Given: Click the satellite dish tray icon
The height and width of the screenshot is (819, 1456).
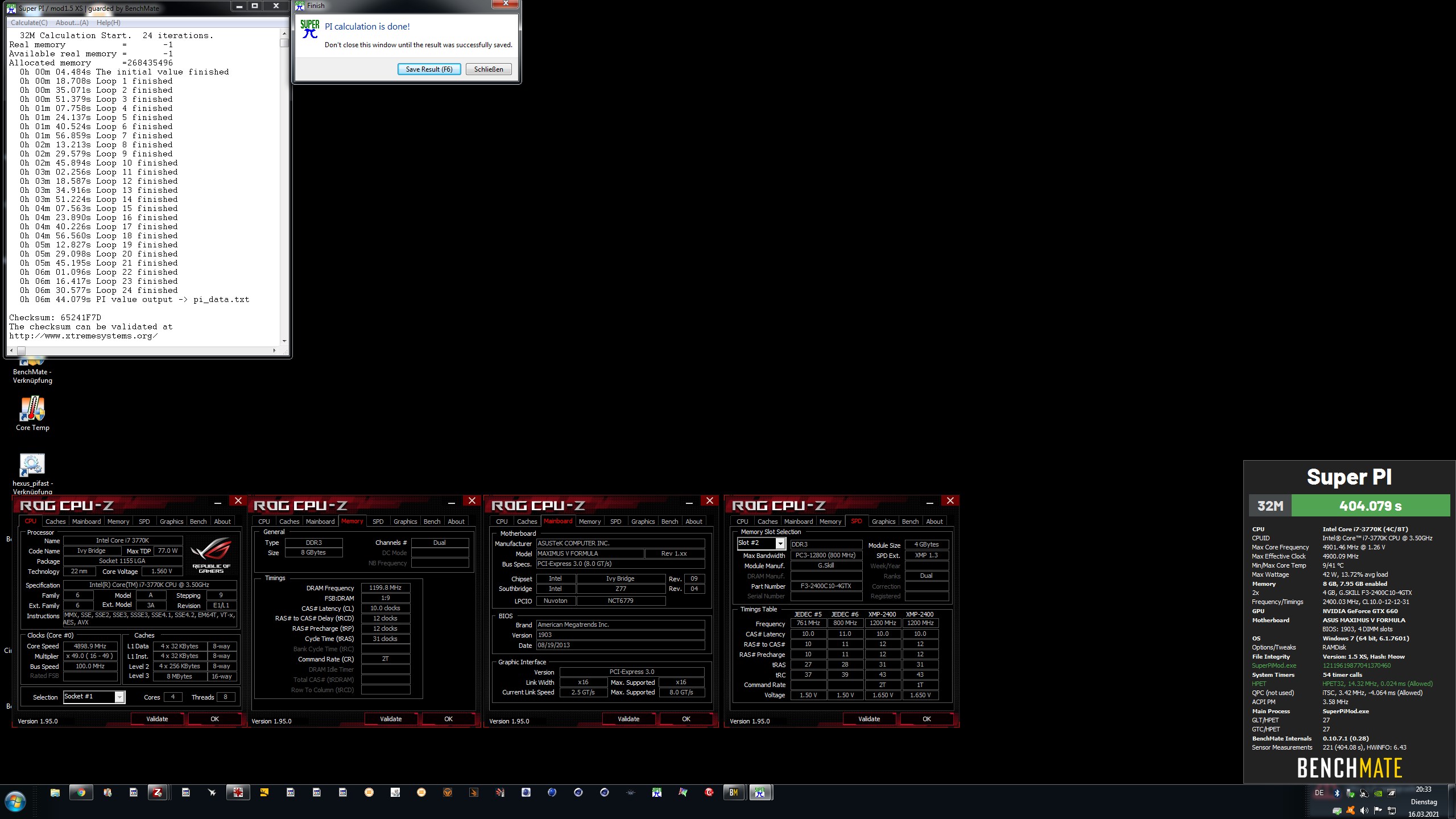Looking at the screenshot, I should click(1364, 793).
